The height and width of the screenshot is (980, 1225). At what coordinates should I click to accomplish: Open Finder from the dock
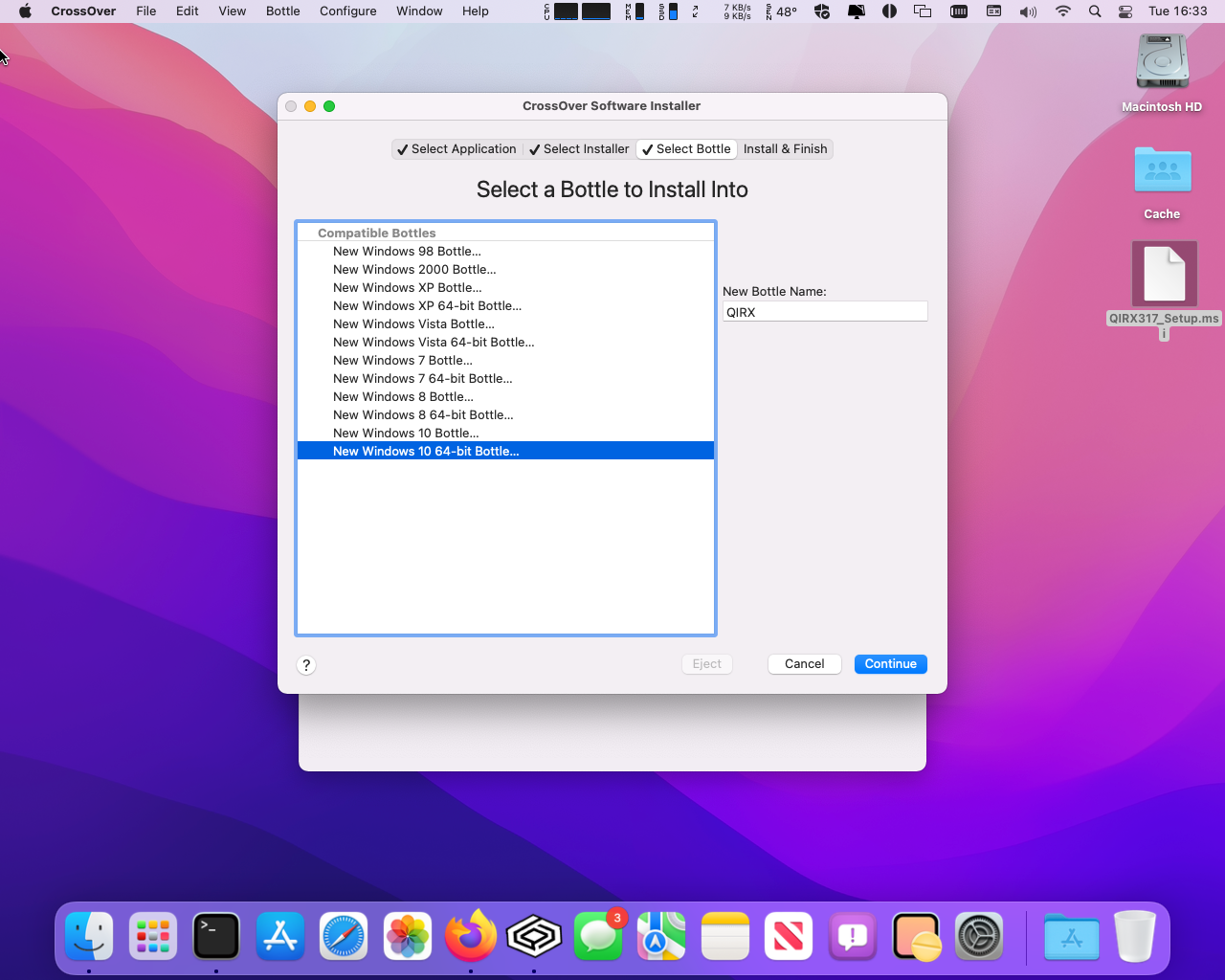(89, 935)
